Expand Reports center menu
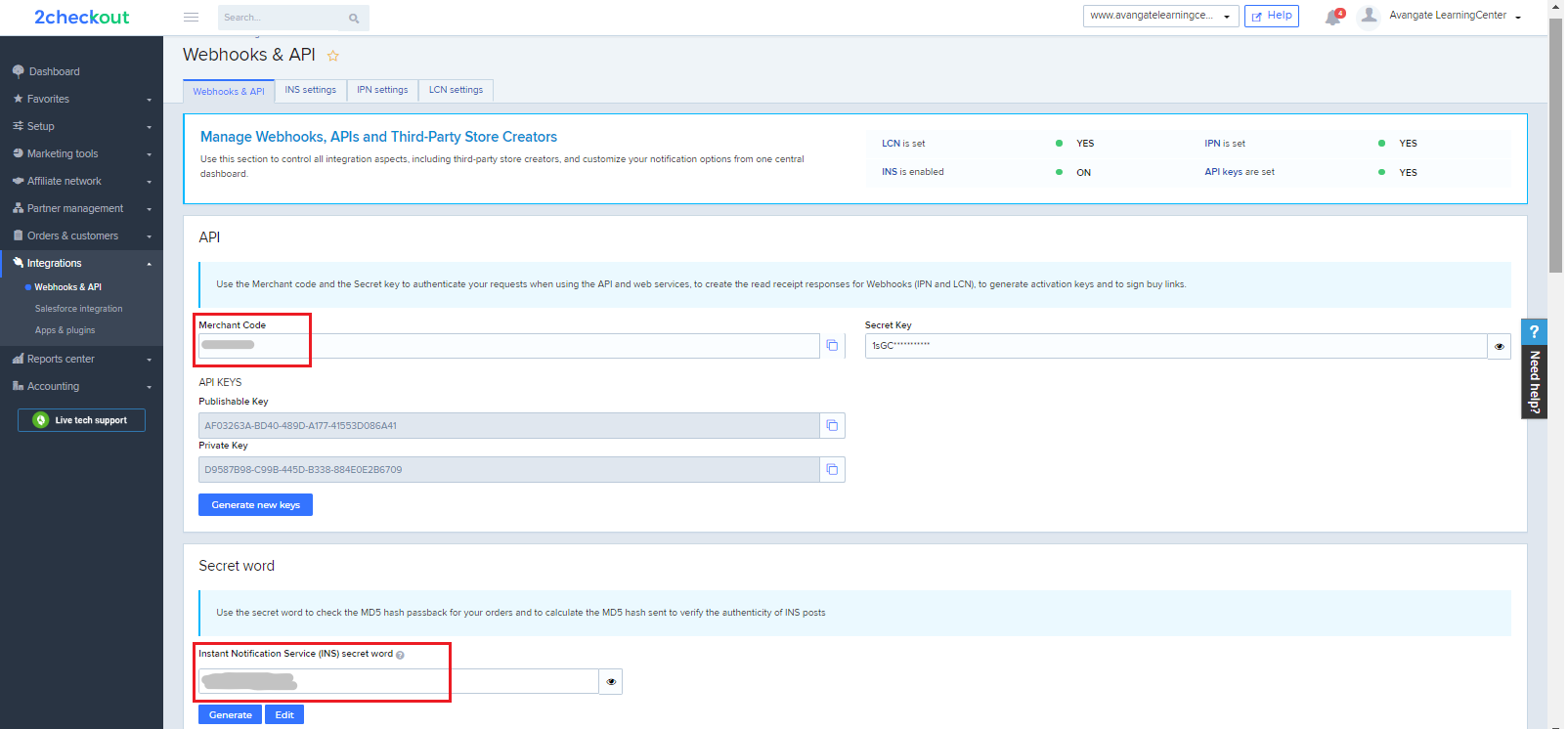This screenshot has height=729, width=1568. click(x=81, y=359)
